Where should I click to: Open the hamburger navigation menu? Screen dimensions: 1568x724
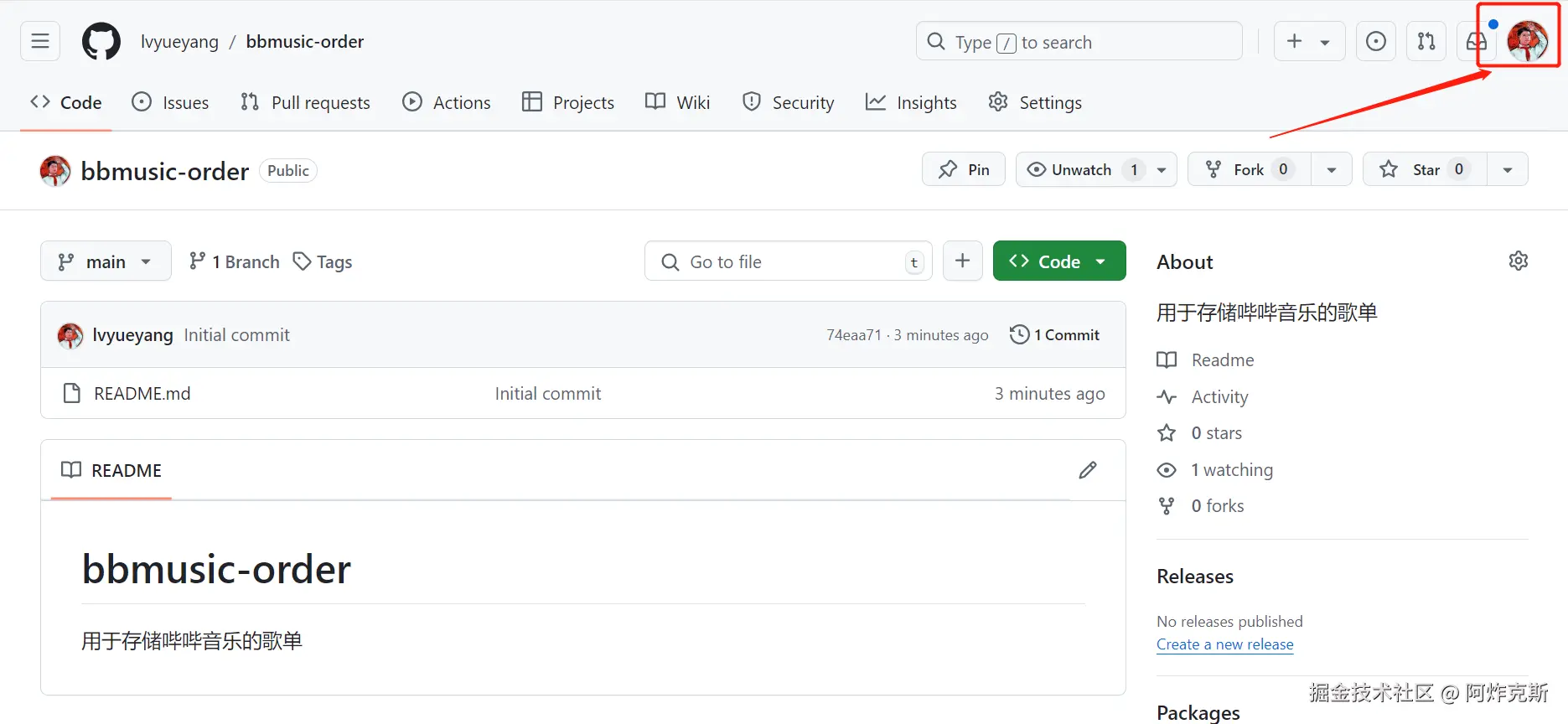click(40, 41)
